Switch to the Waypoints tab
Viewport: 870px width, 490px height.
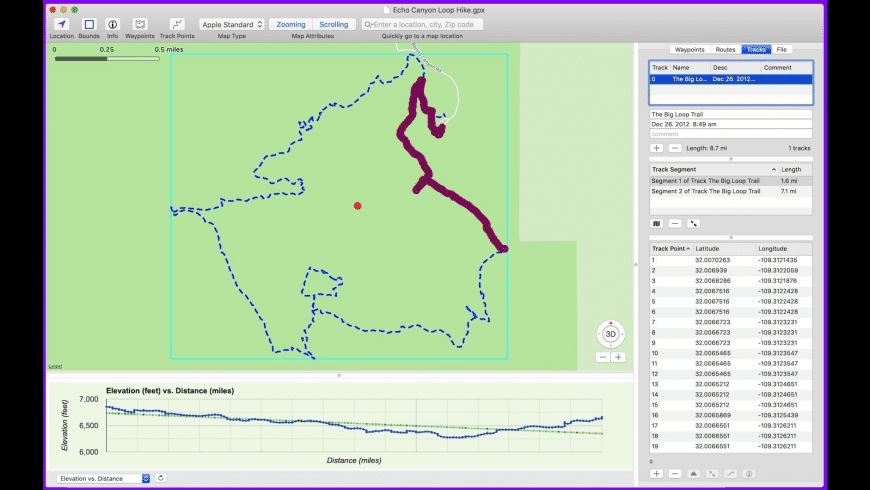[x=689, y=49]
